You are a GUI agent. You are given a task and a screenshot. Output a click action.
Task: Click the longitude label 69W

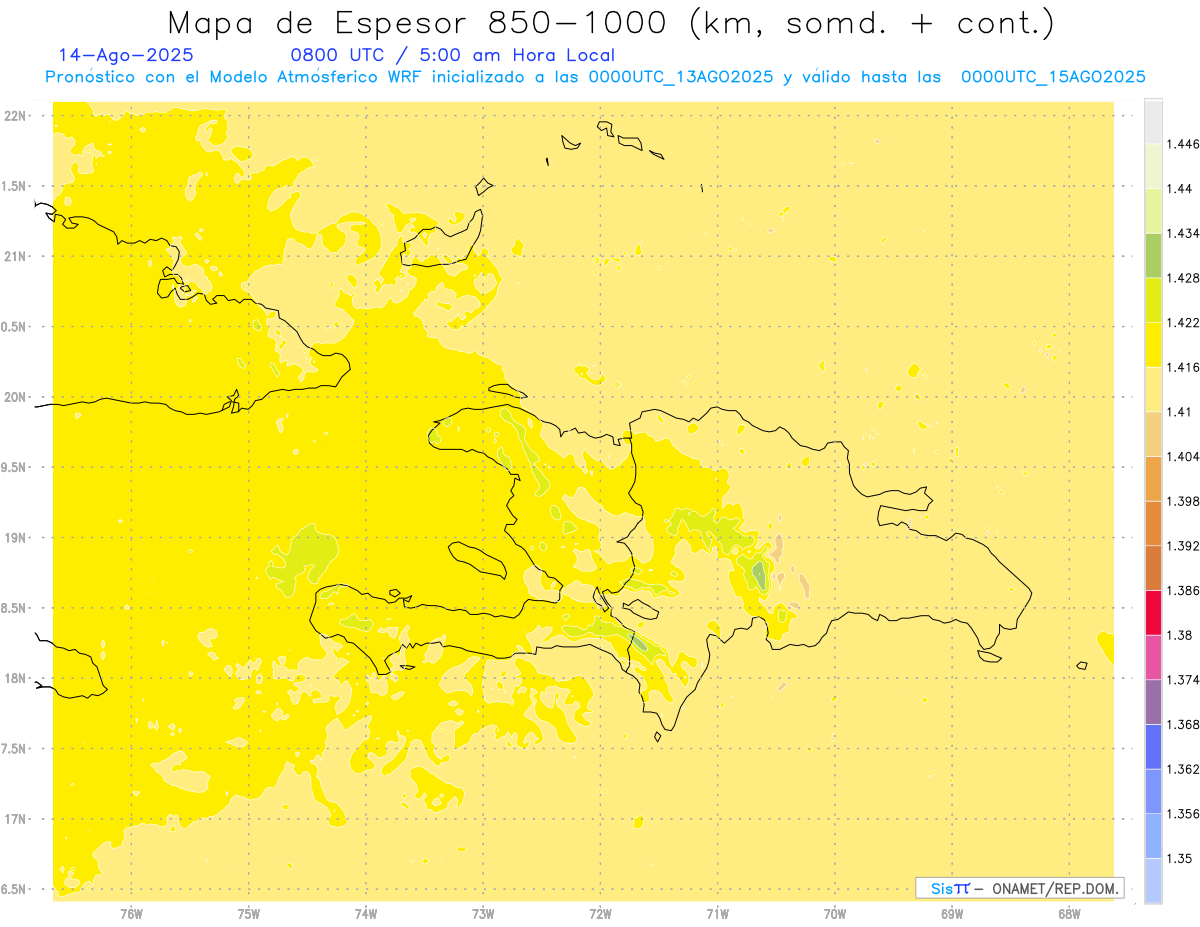tap(952, 913)
